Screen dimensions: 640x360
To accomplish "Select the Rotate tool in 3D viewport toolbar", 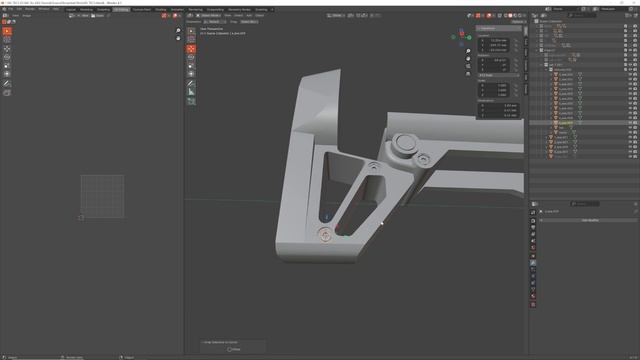I will point(191,58).
